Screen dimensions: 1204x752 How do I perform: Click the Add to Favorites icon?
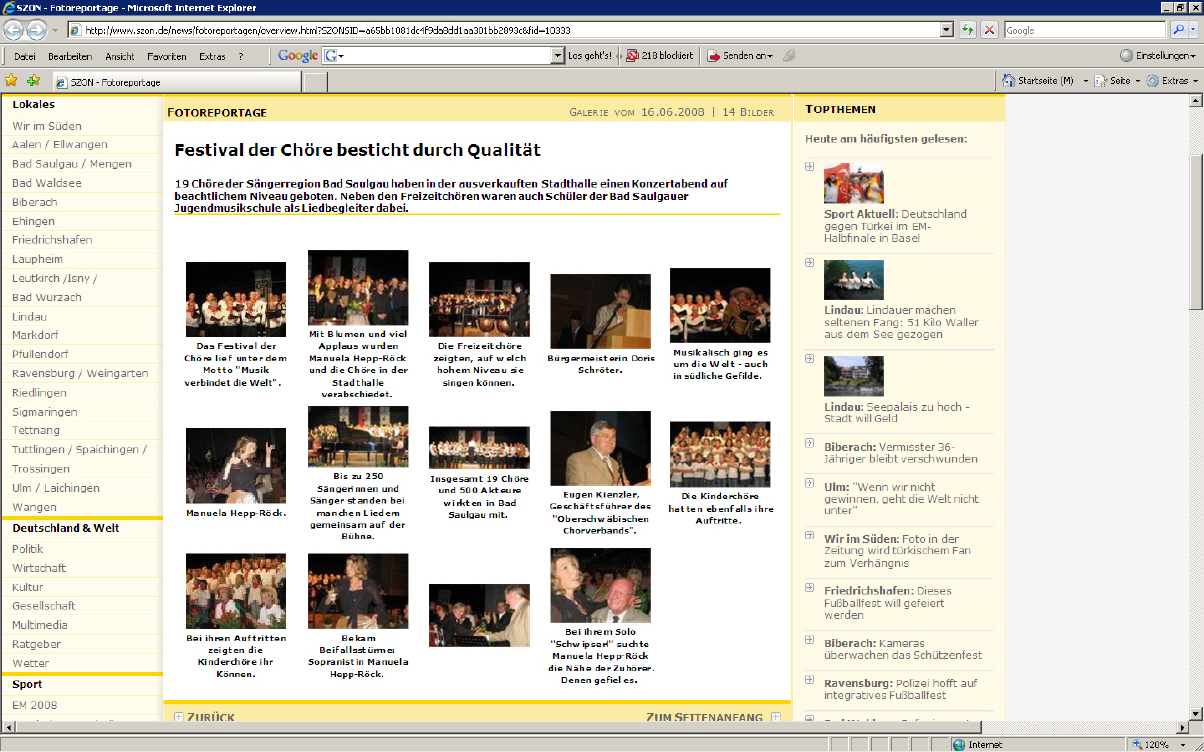pyautogui.click(x=33, y=81)
